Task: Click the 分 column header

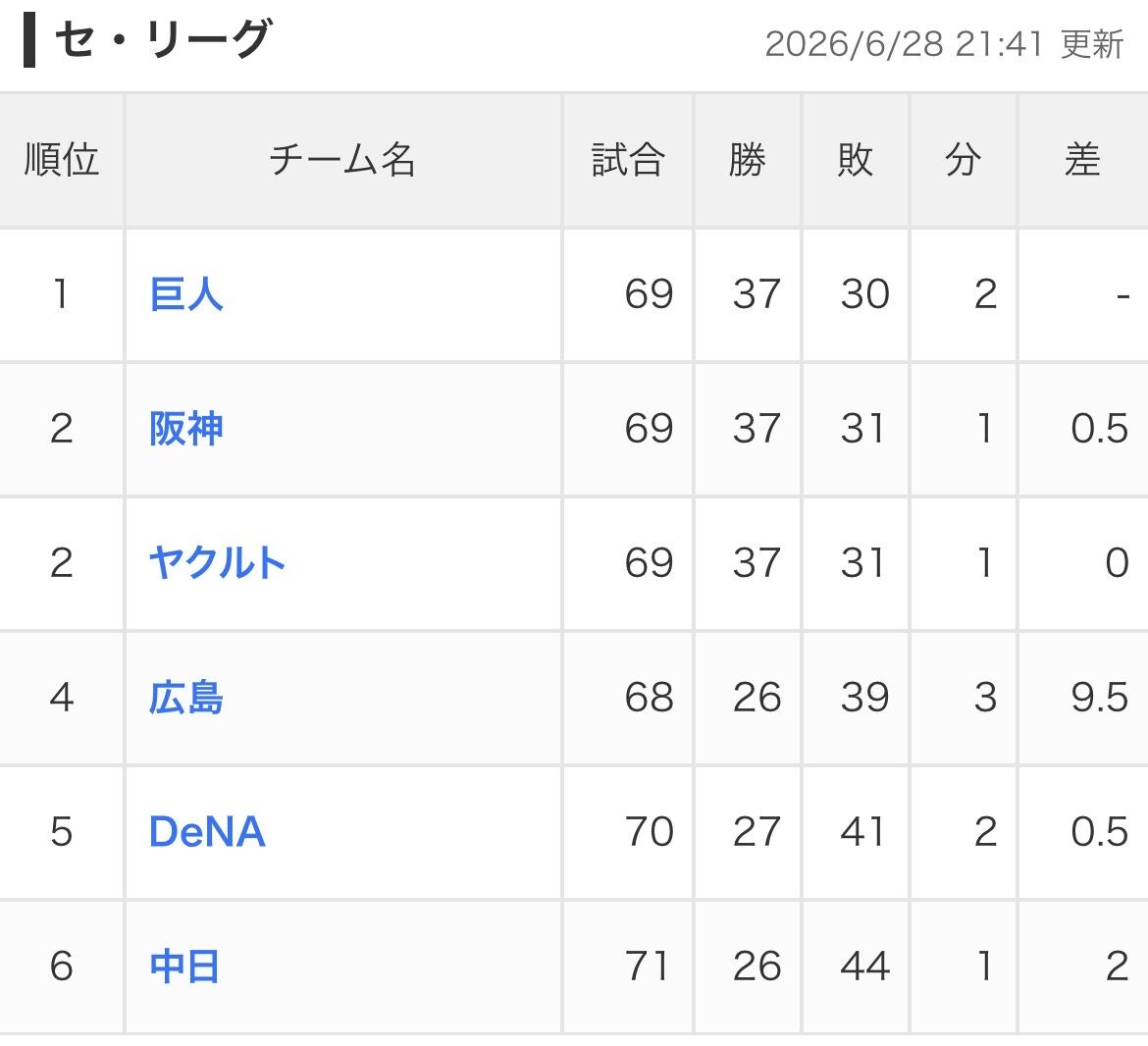Action: [963, 160]
